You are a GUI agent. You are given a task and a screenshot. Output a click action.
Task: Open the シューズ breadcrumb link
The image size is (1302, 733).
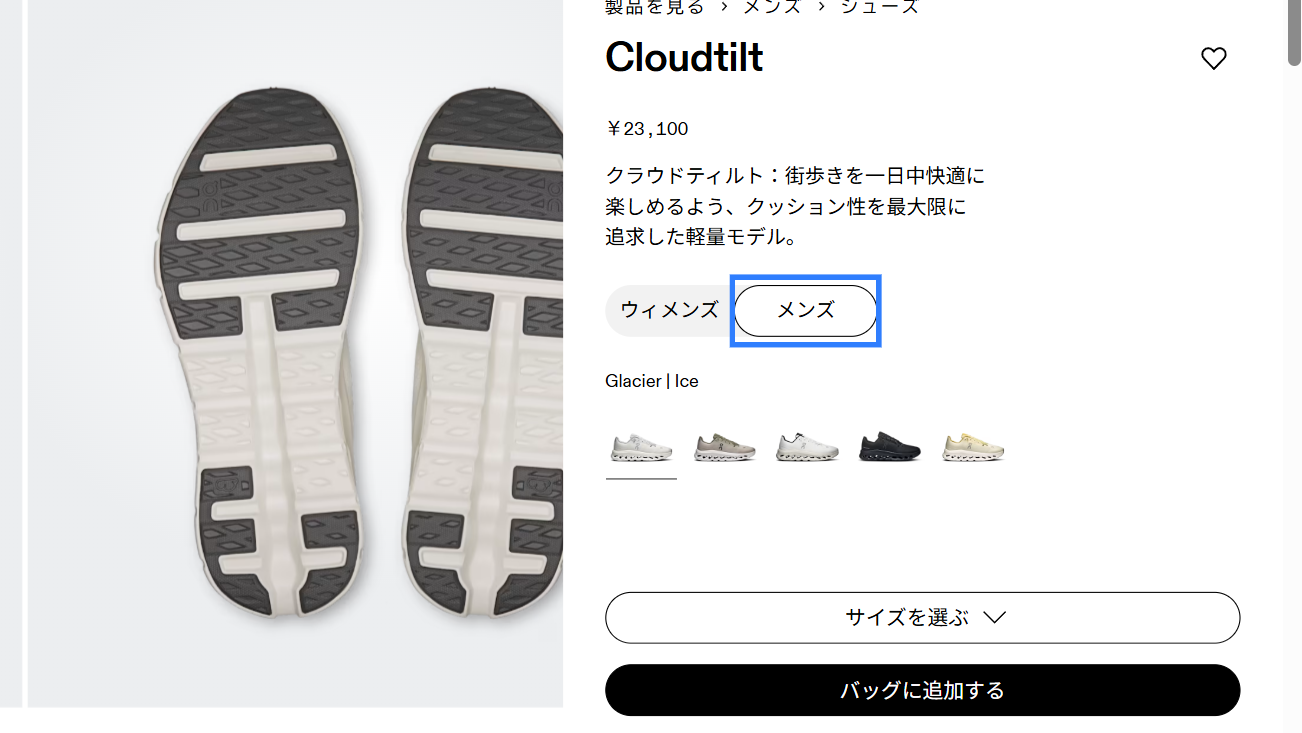(x=879, y=7)
